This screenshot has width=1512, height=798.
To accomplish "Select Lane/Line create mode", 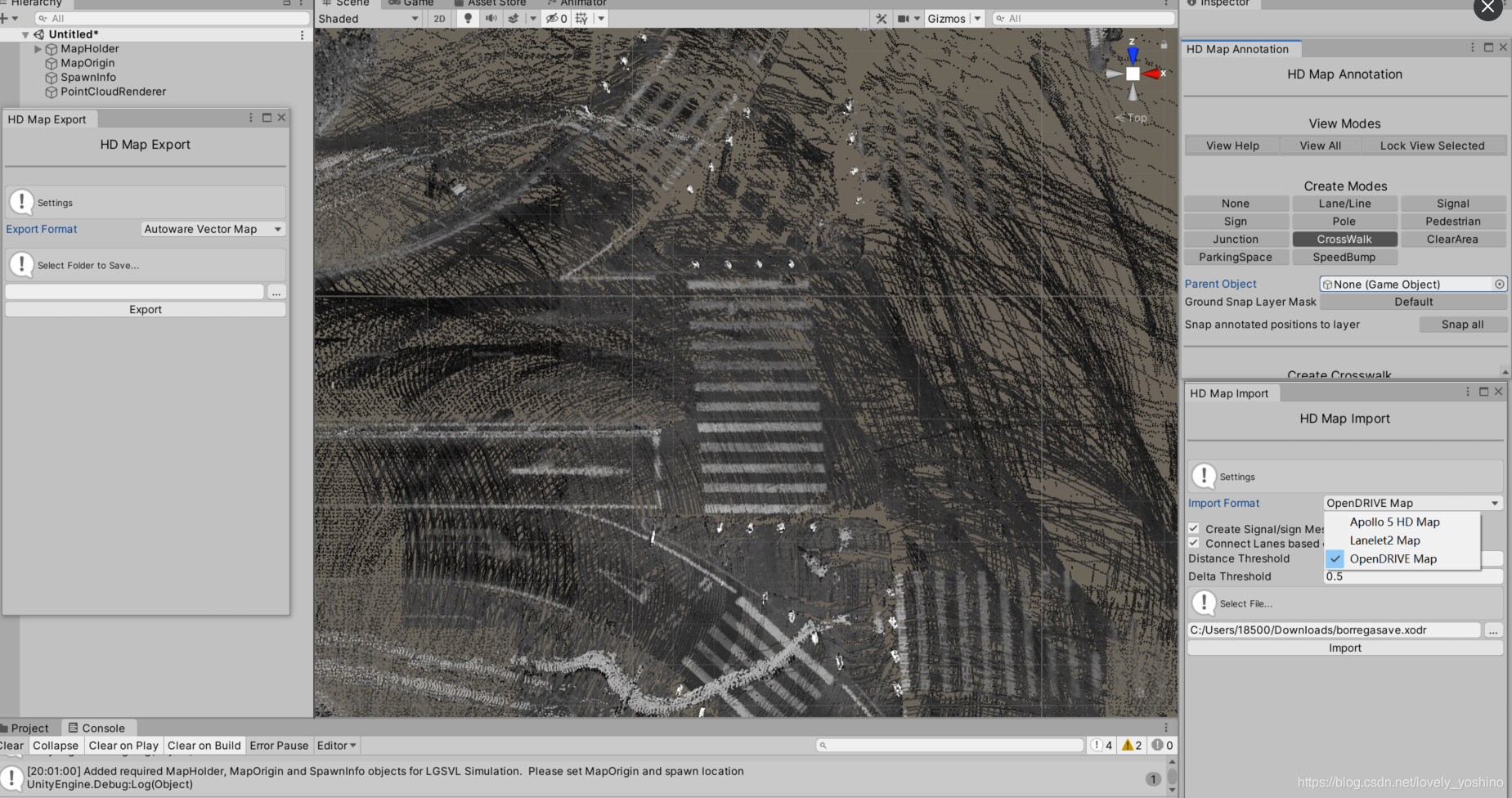I will tap(1344, 204).
